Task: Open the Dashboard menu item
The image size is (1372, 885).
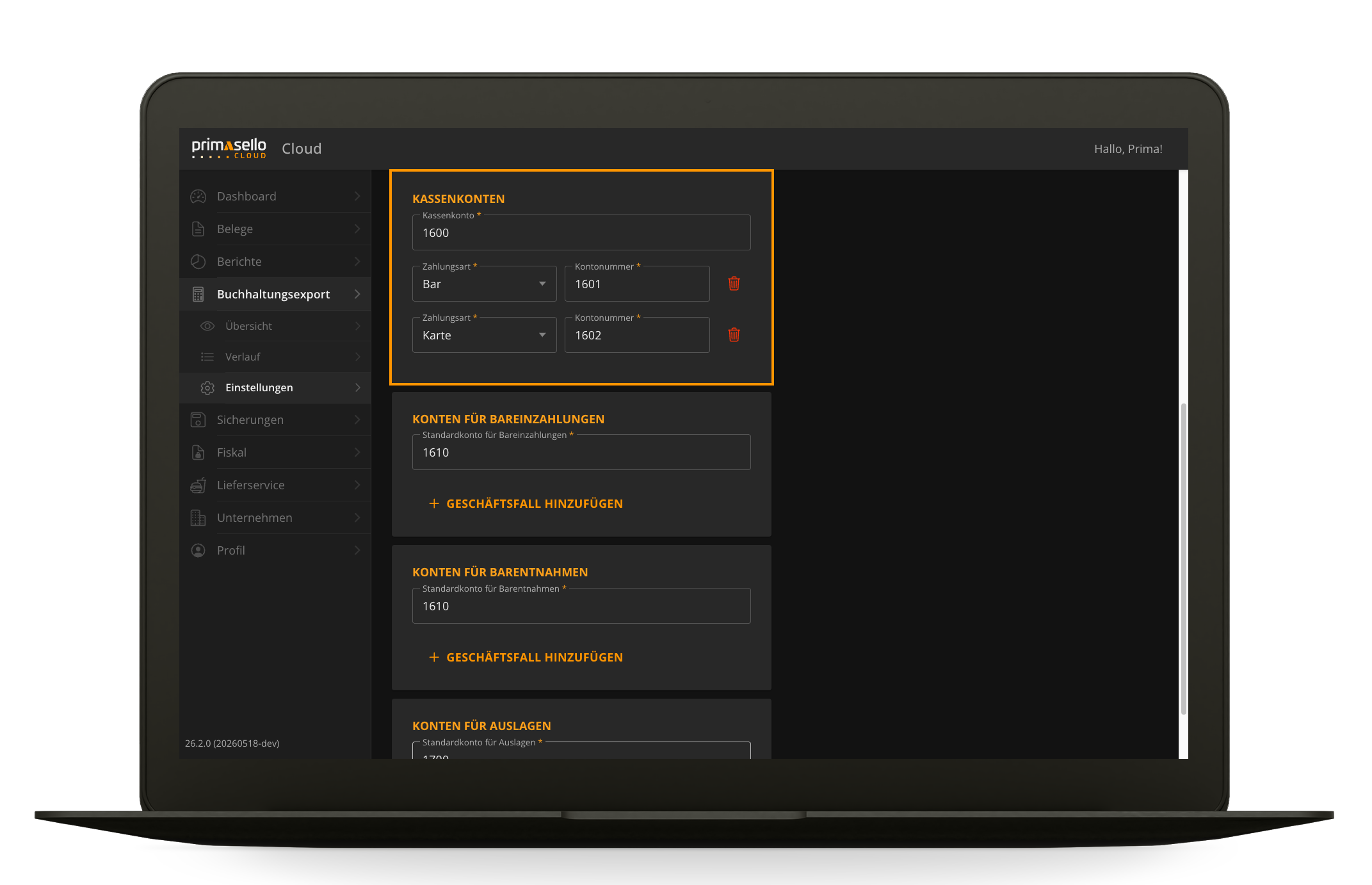Action: click(275, 197)
